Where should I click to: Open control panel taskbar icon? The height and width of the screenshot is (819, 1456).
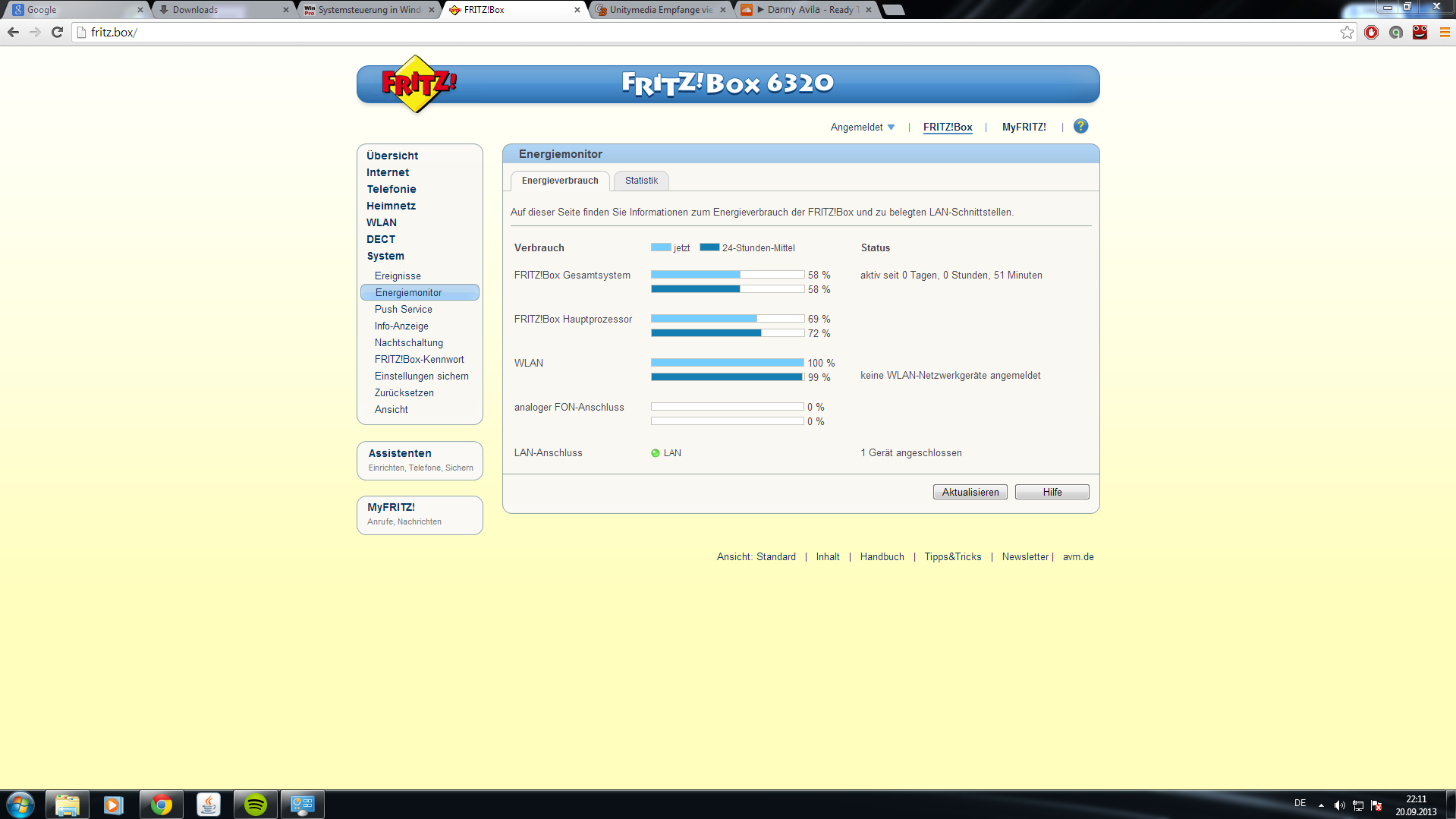point(302,805)
